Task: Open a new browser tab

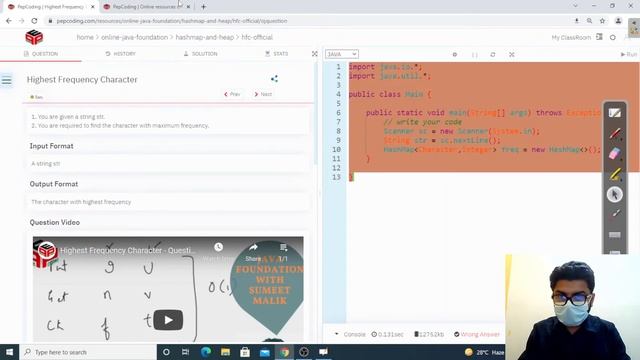Action: [203, 7]
